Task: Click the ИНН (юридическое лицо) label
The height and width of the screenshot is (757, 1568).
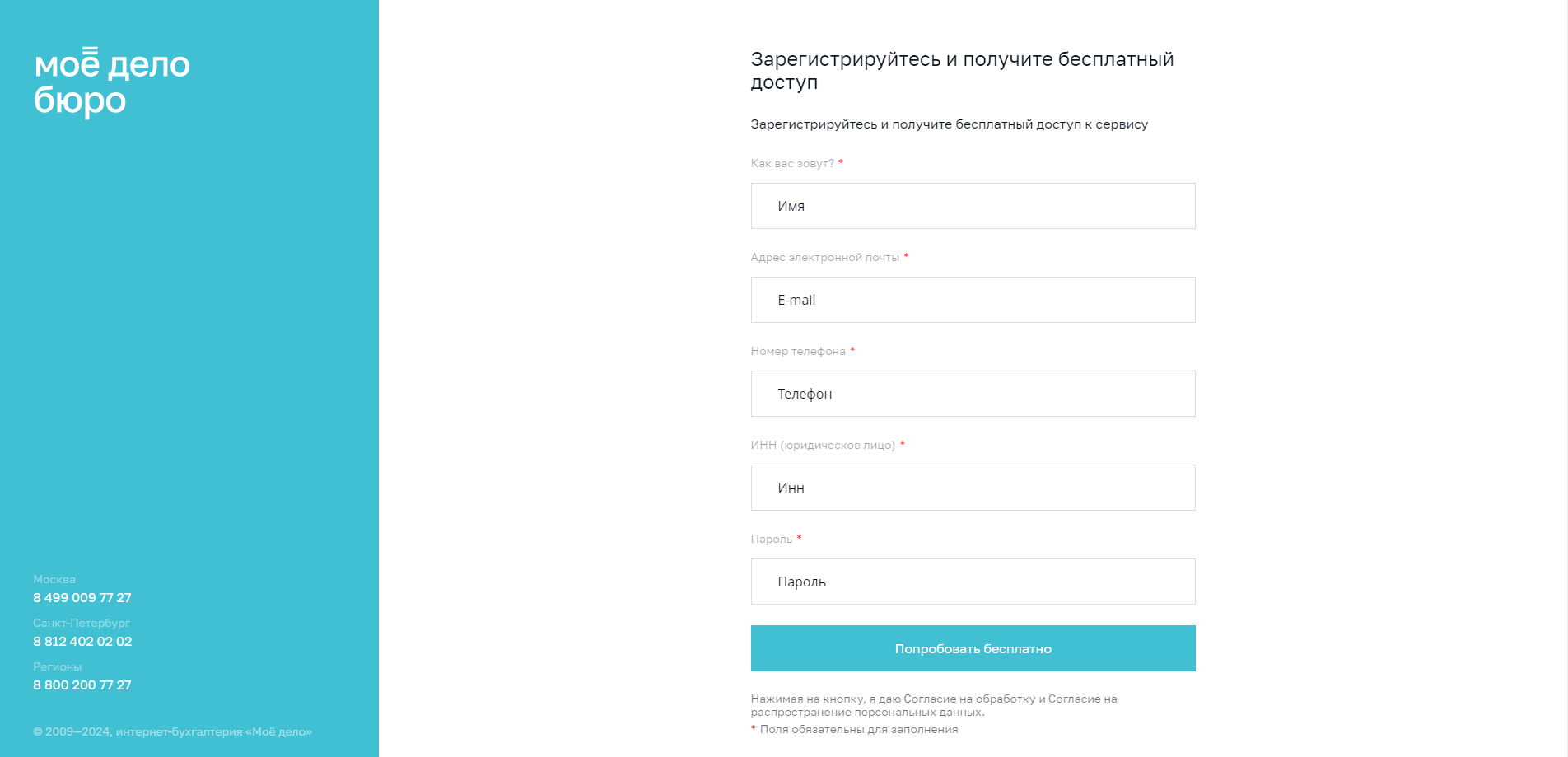Action: 823,445
